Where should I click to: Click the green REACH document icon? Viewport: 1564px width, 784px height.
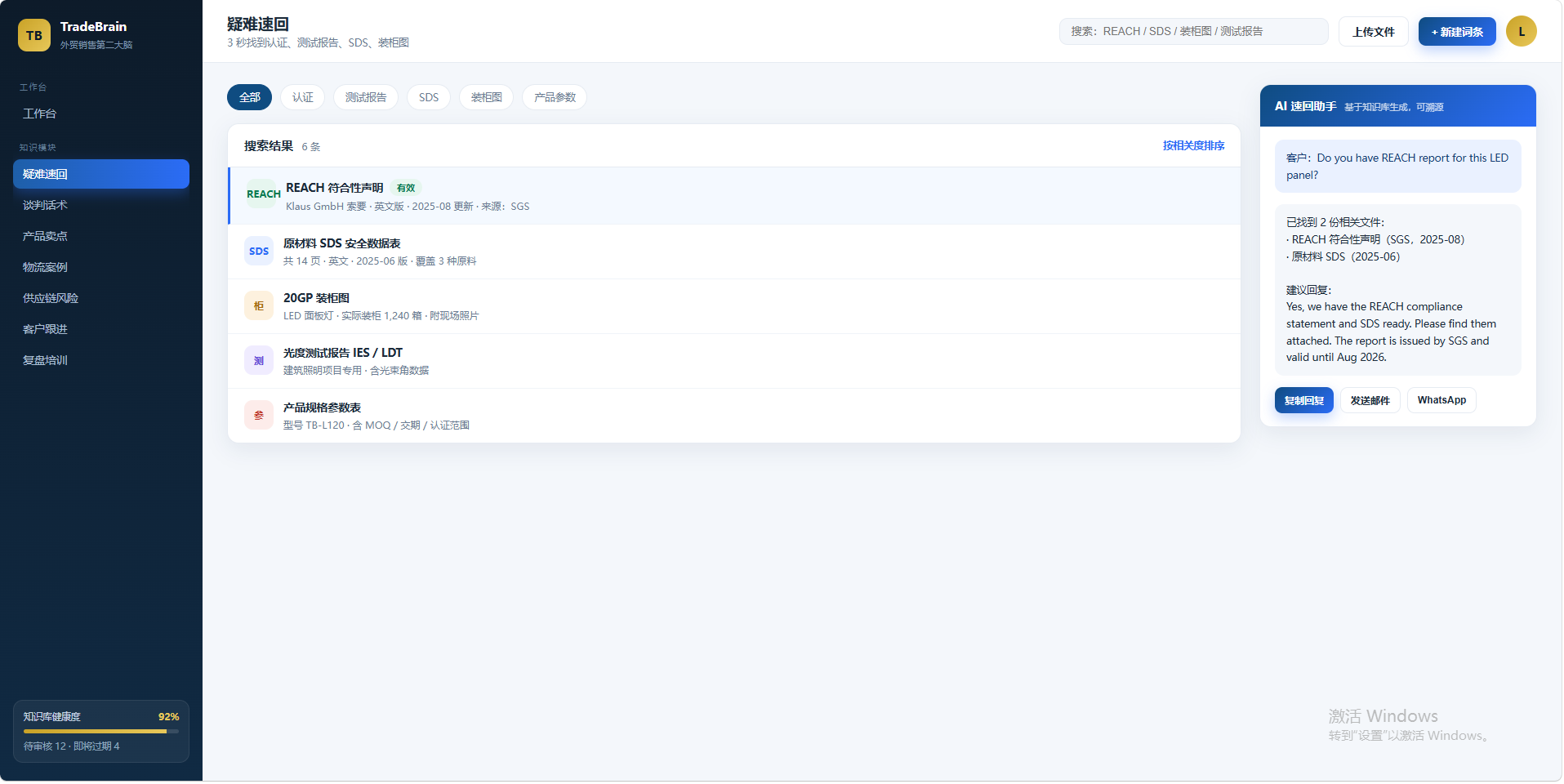[263, 194]
